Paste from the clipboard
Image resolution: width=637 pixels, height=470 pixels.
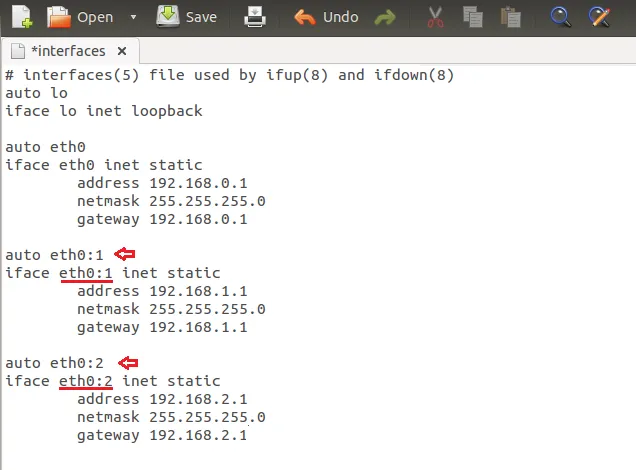tap(511, 17)
